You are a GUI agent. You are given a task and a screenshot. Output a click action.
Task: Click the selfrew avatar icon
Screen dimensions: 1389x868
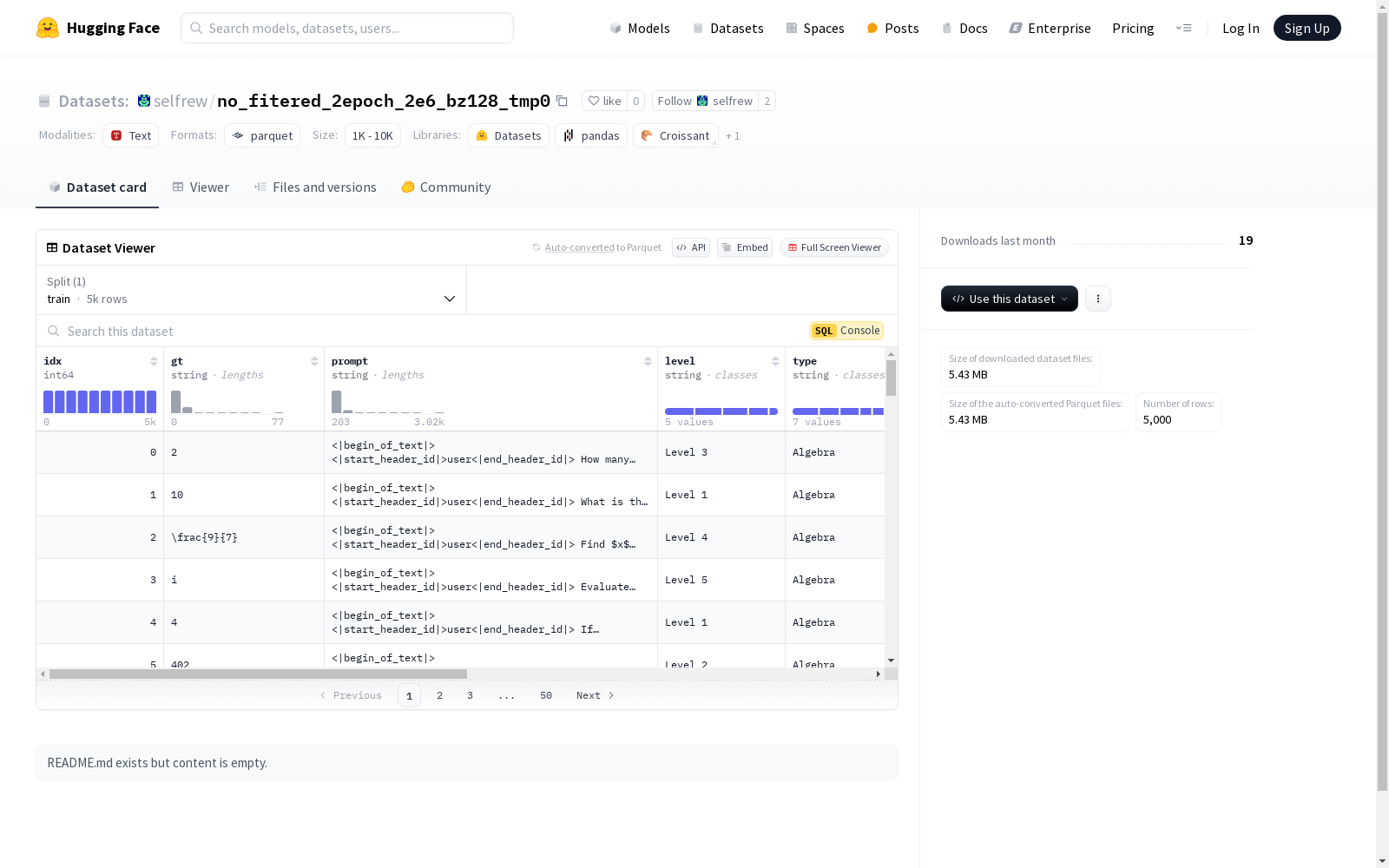click(x=144, y=101)
